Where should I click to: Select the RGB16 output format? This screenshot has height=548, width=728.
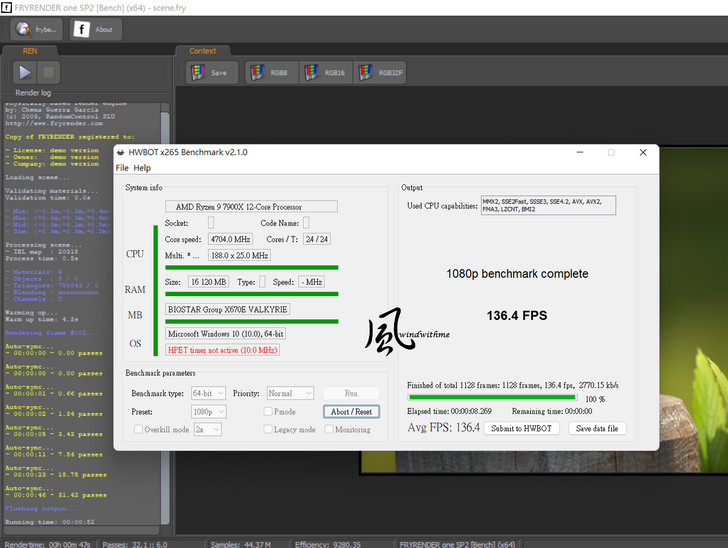tap(324, 72)
